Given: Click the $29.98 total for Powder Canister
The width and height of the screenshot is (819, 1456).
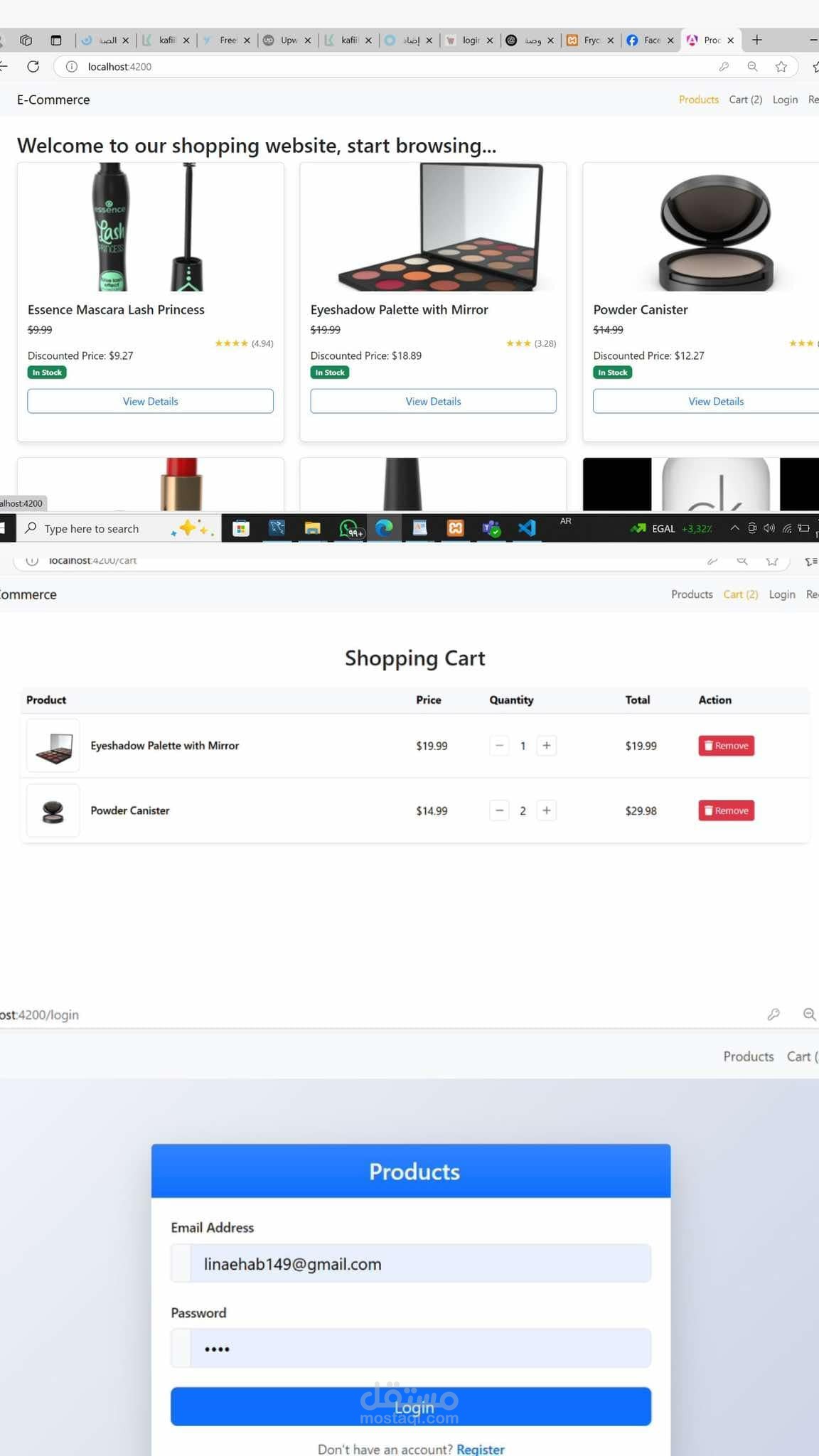Looking at the screenshot, I should [641, 810].
